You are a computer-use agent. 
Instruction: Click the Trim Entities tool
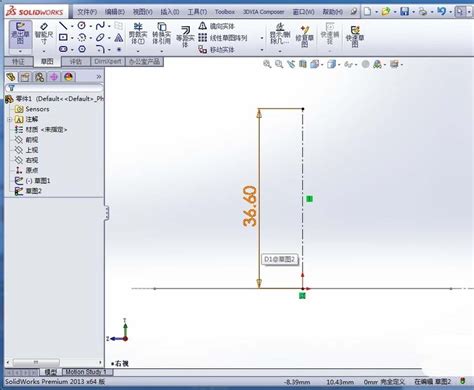pos(138,34)
